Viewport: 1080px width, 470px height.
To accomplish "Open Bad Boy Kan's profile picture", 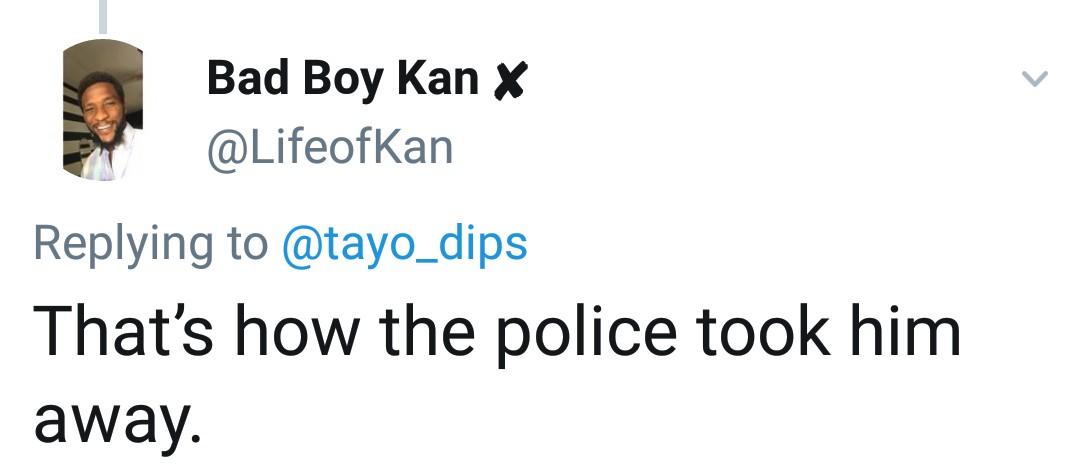I will 102,110.
